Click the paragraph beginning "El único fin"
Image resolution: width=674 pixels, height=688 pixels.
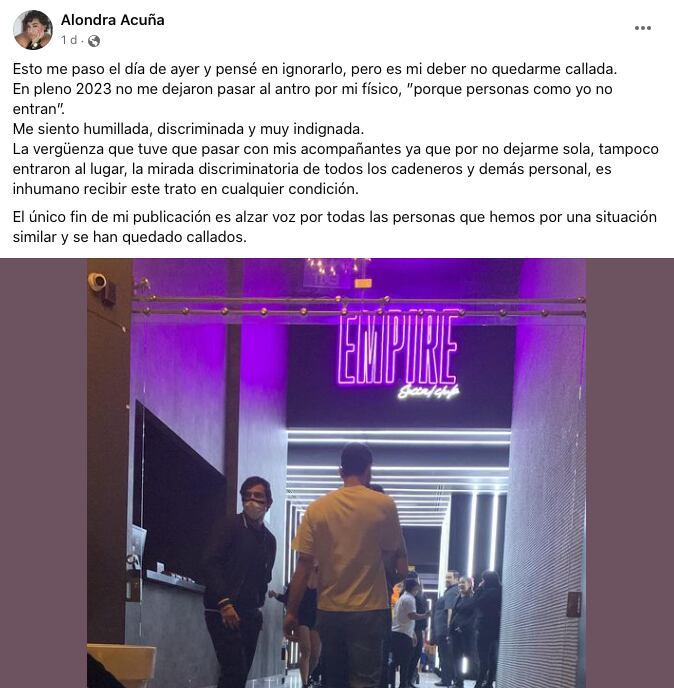click(x=334, y=227)
